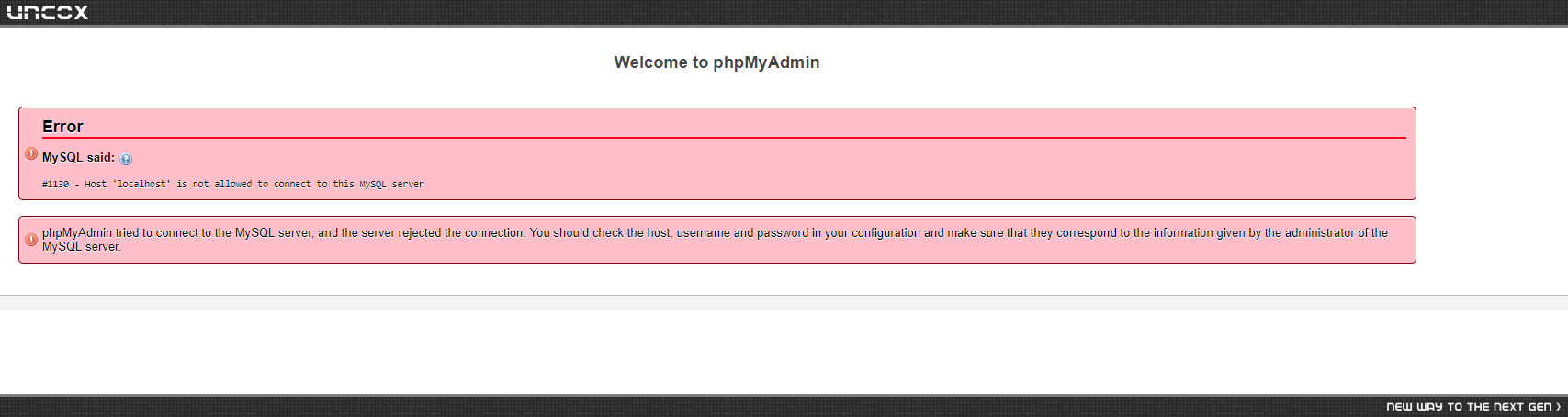Click the trailing 'MySQL server.' second line

(x=82, y=247)
